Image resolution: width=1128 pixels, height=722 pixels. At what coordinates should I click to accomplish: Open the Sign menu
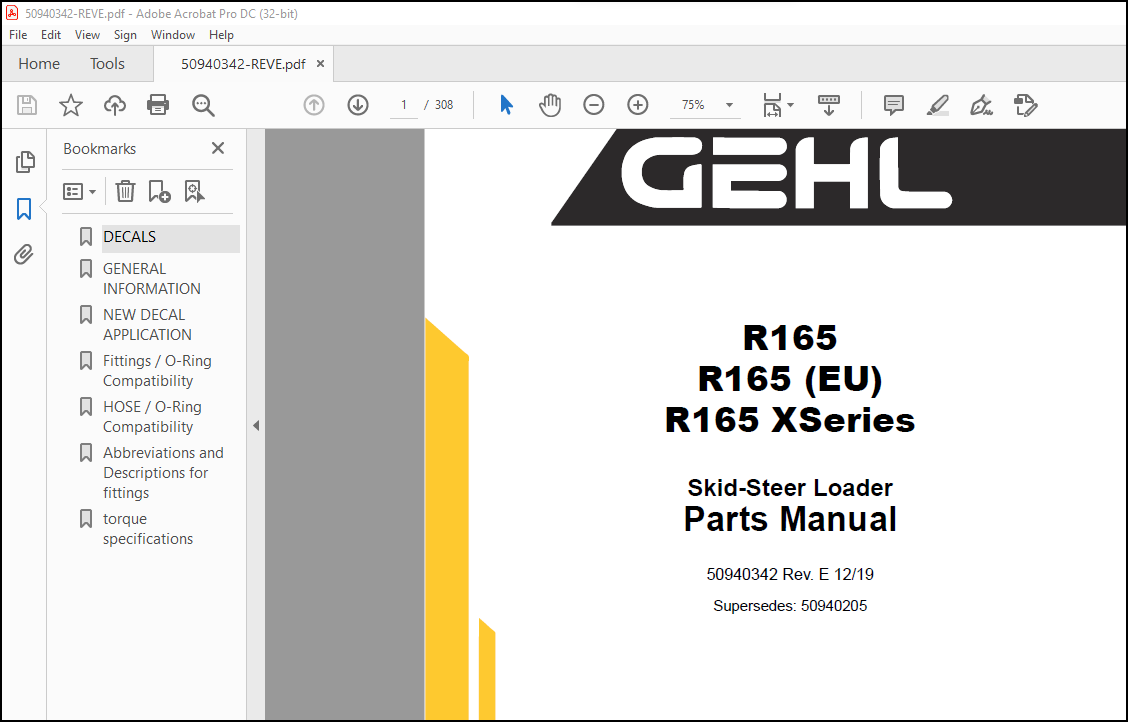tap(125, 35)
